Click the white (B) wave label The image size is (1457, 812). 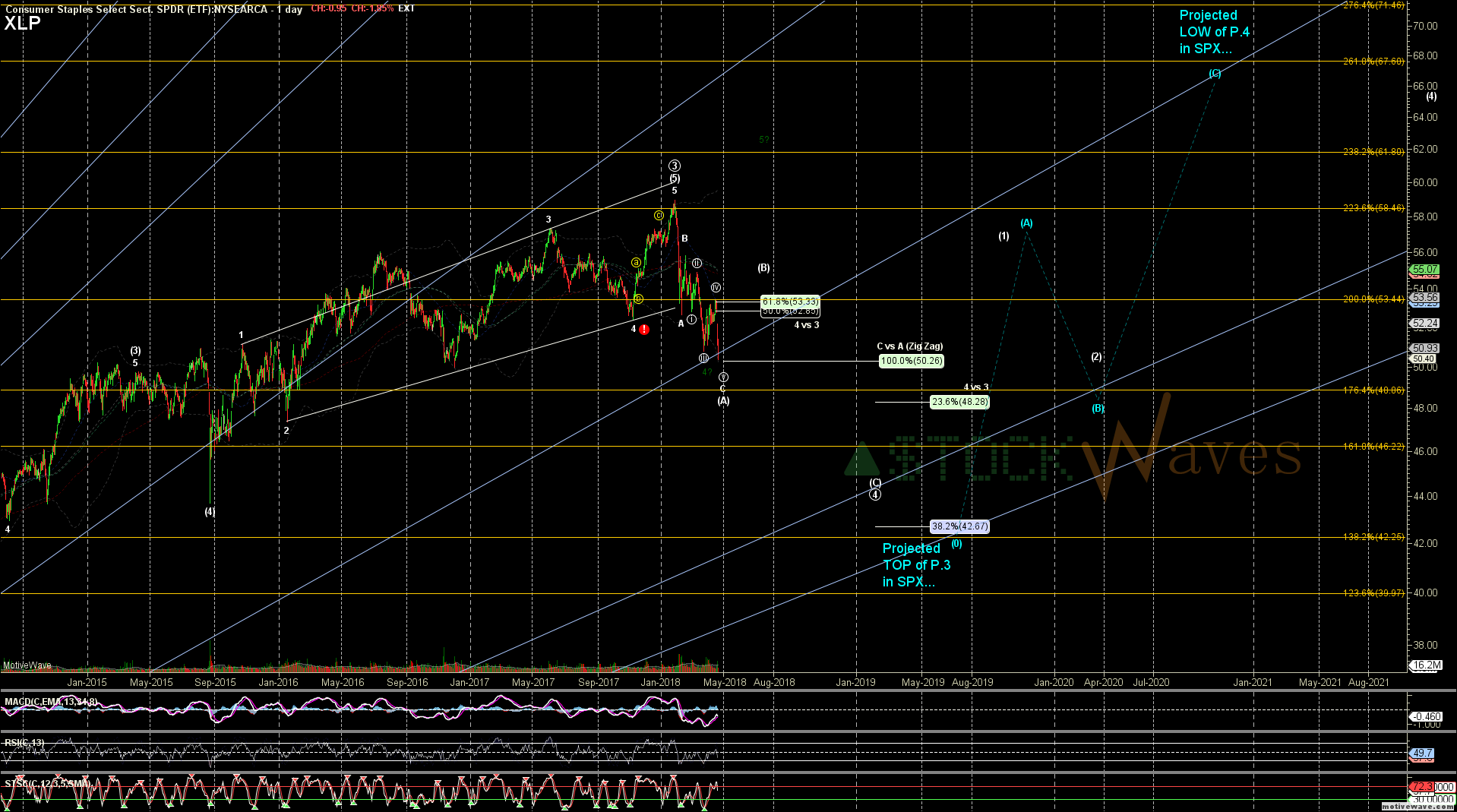[763, 268]
